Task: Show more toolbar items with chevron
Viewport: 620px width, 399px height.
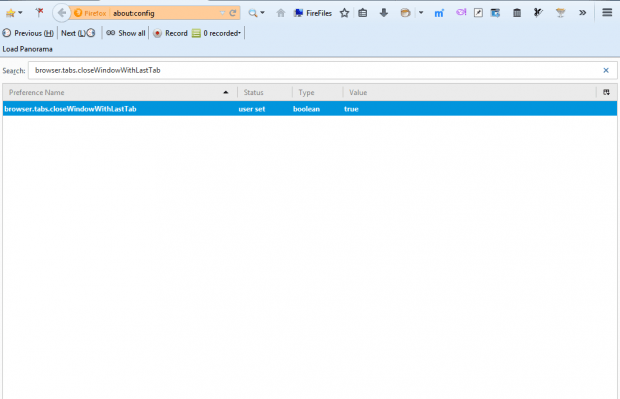Action: (x=582, y=13)
